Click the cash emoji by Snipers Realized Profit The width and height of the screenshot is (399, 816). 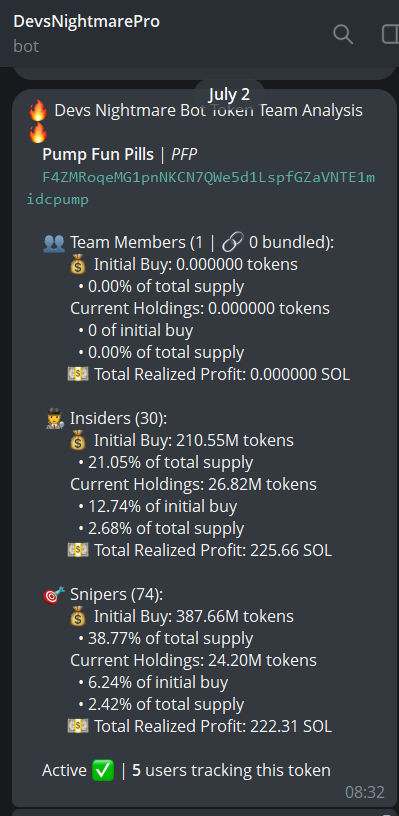click(78, 726)
